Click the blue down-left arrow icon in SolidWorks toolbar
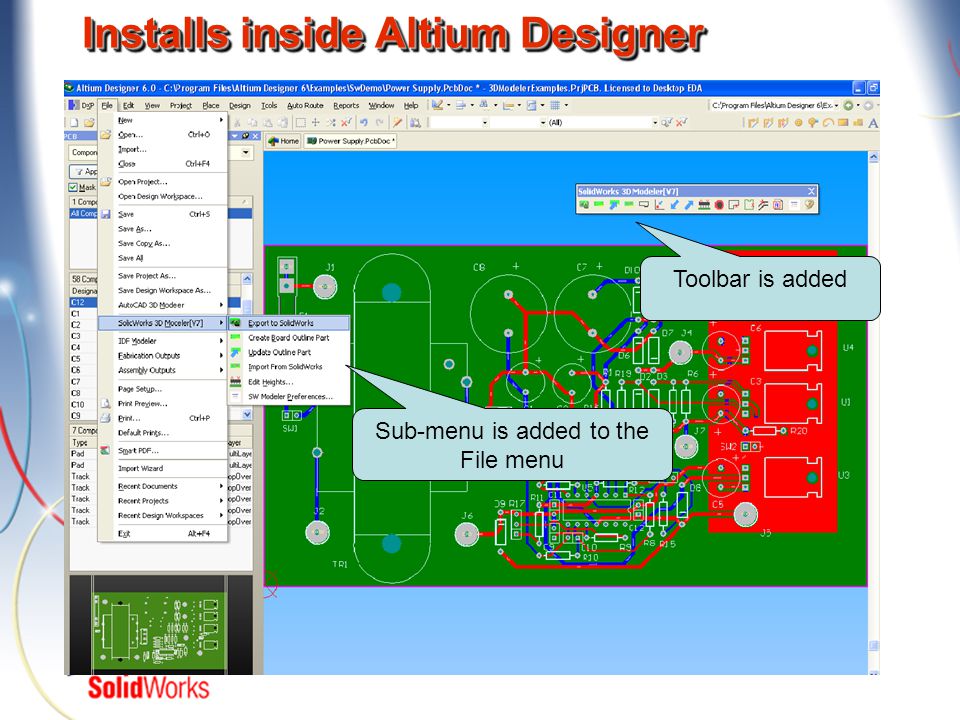Viewport: 960px width, 720px height. [675, 204]
